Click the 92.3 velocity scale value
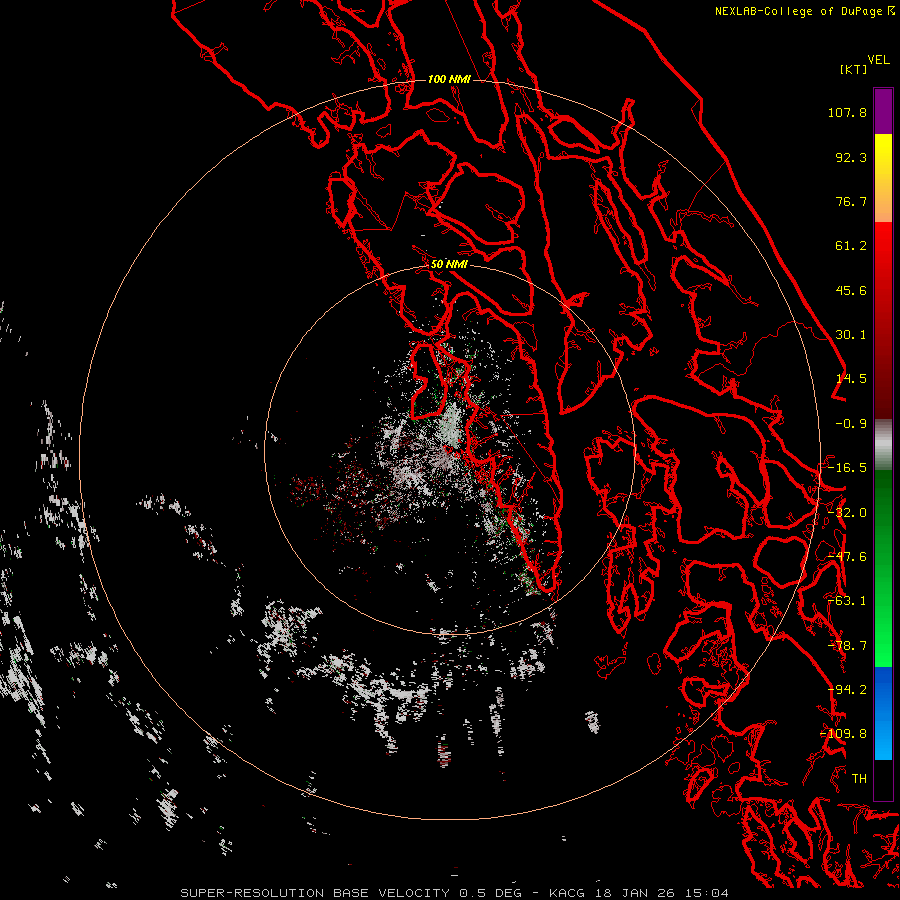900x900 pixels. click(x=851, y=157)
